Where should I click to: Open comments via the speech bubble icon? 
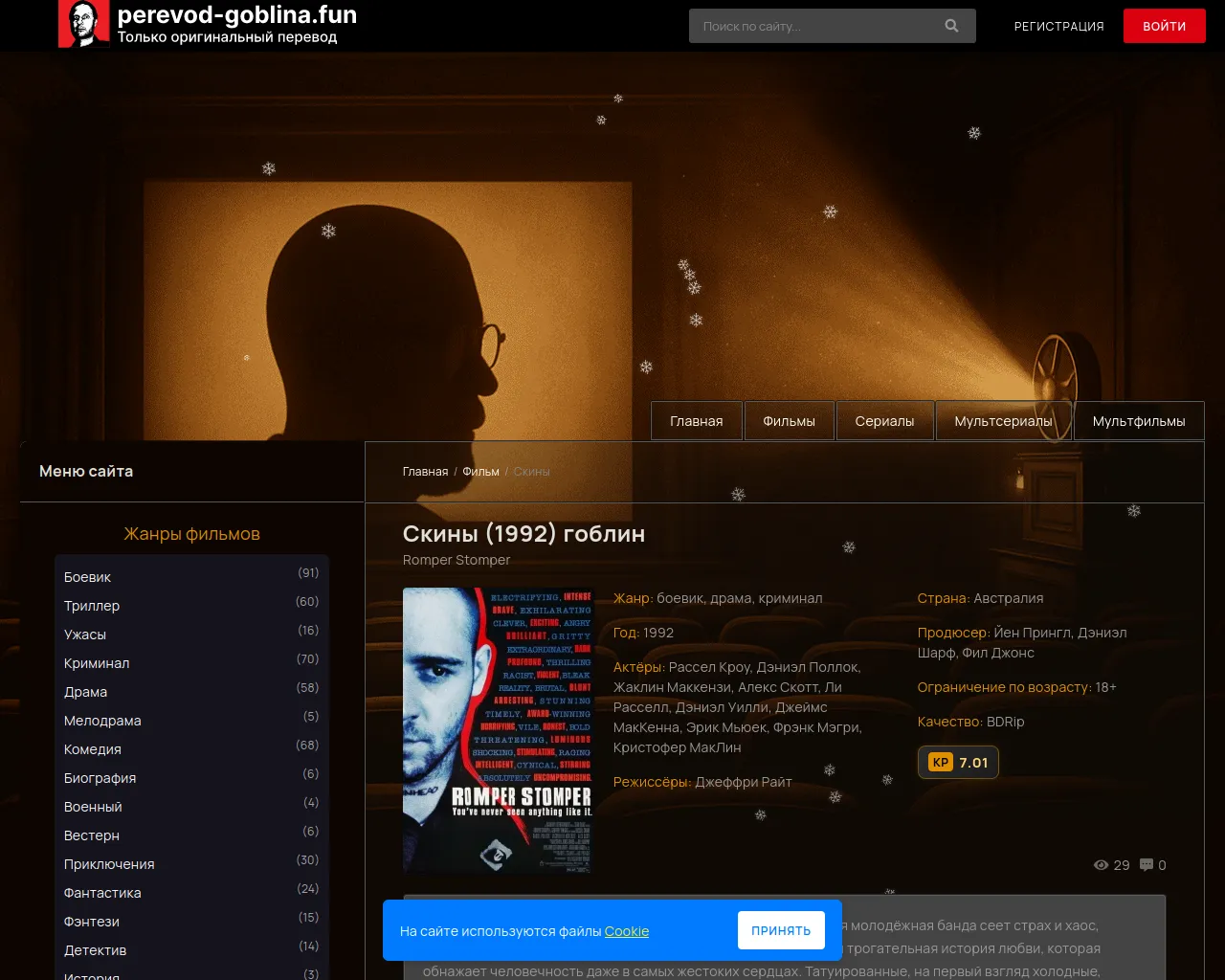(x=1147, y=864)
